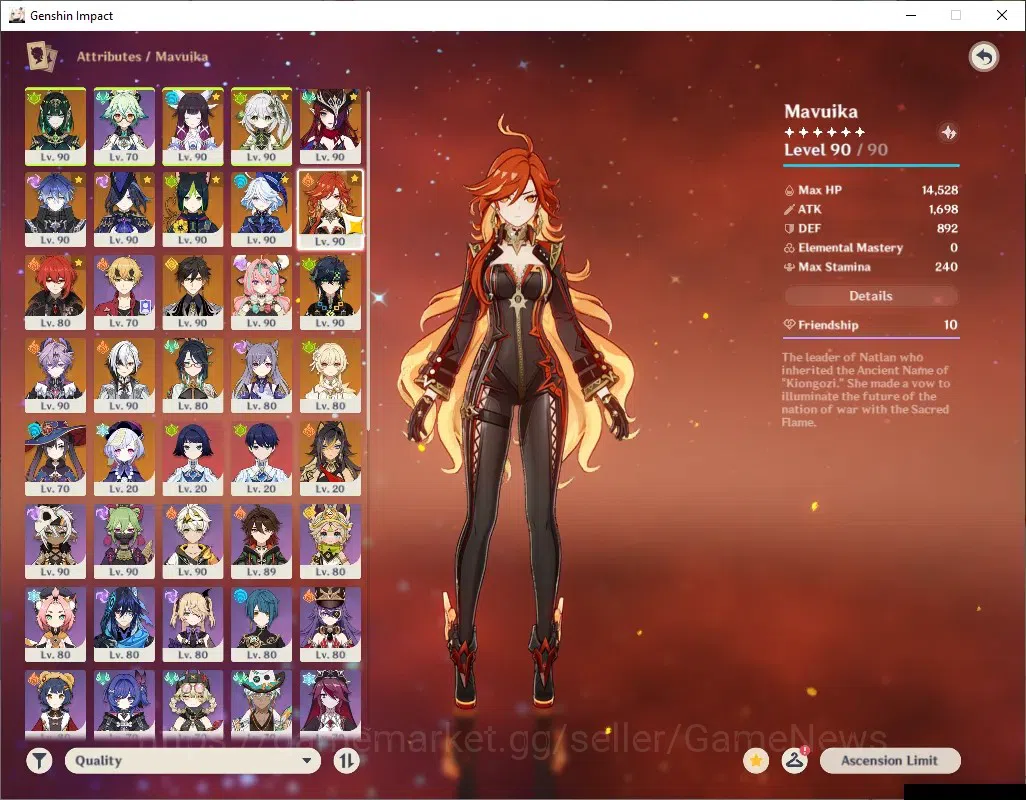Select Chevreuse's character card
Image resolution: width=1026 pixels, height=800 pixels.
pos(330,625)
